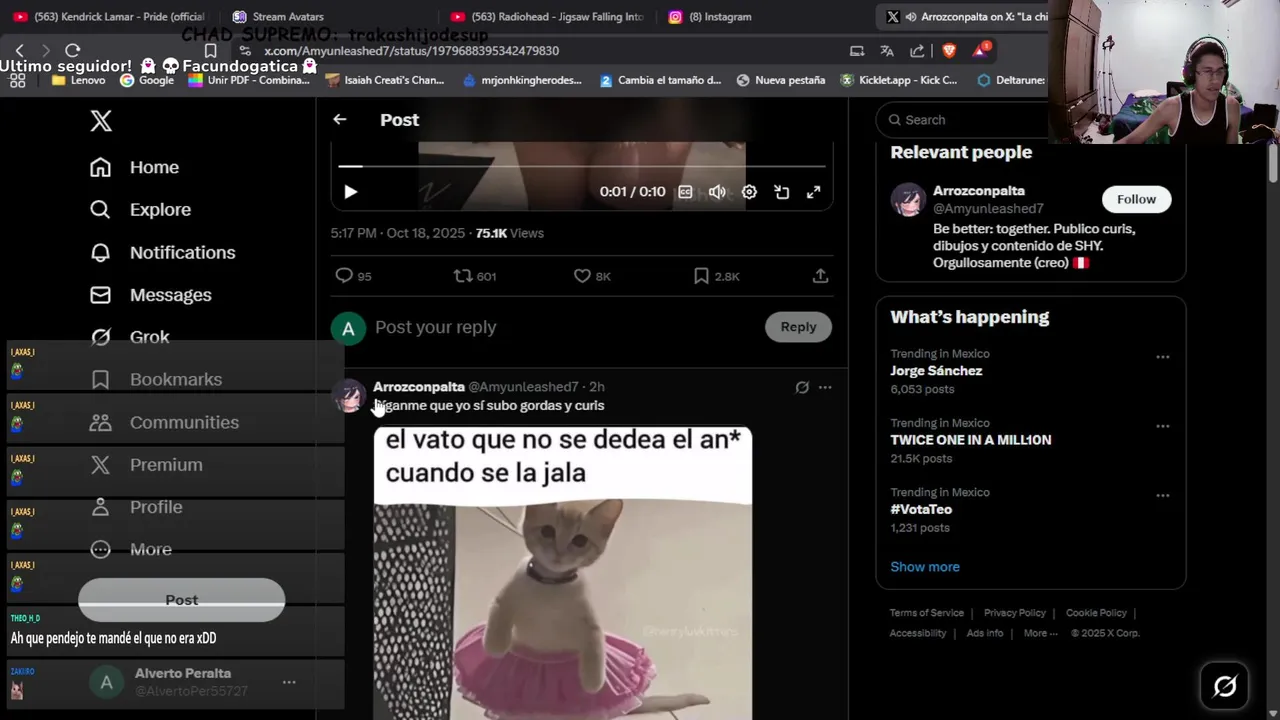1280x720 pixels.
Task: Open Cookie Policy link
Action: pos(1096,613)
